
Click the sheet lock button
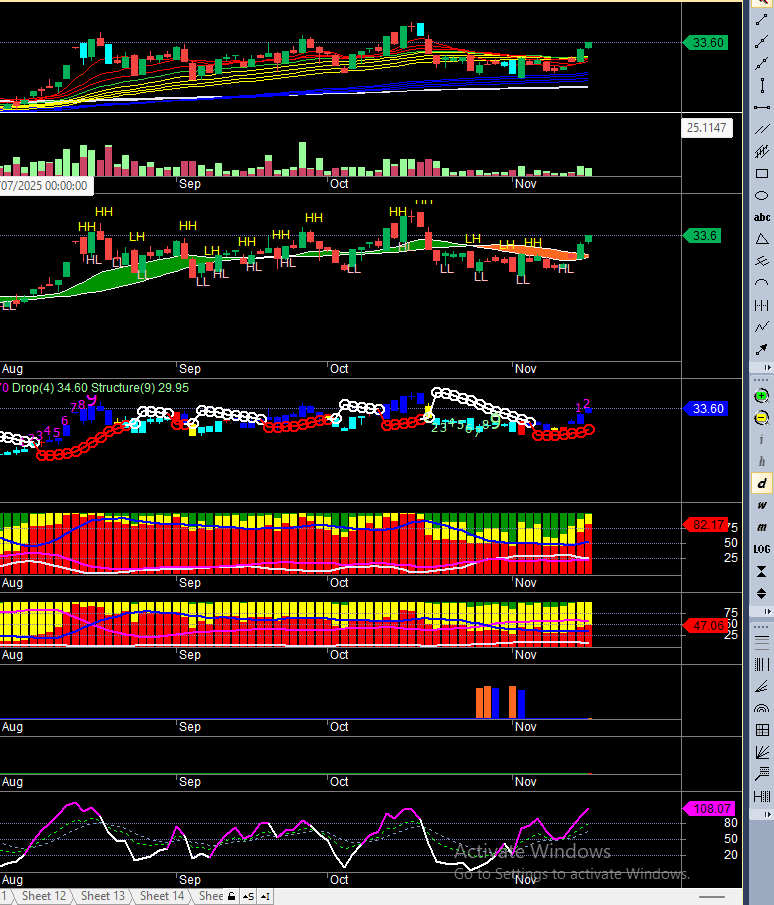[x=231, y=896]
